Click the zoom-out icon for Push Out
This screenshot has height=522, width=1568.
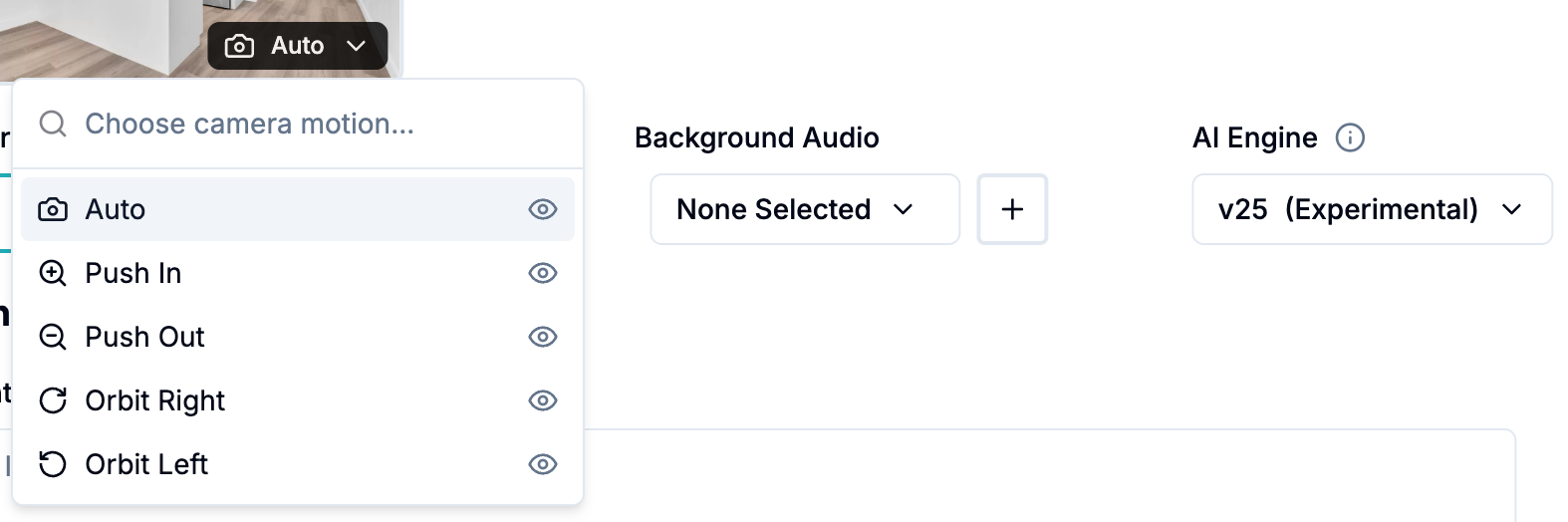53,338
